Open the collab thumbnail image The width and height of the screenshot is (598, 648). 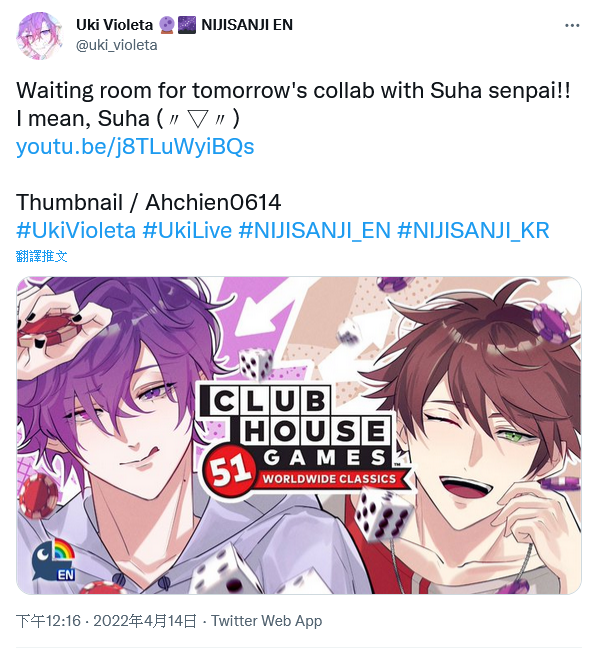pyautogui.click(x=299, y=436)
